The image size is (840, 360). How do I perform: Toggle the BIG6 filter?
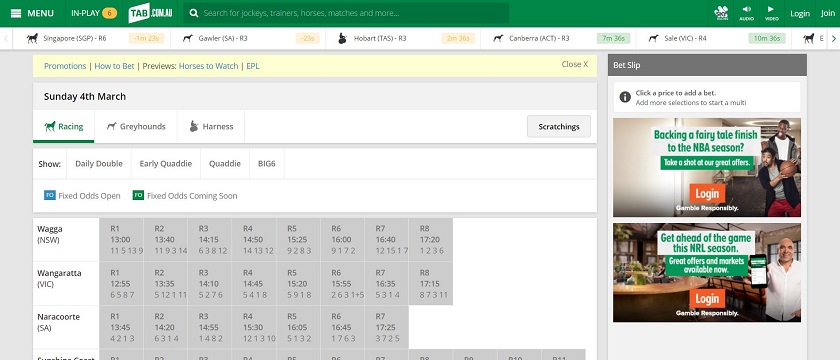pos(267,164)
